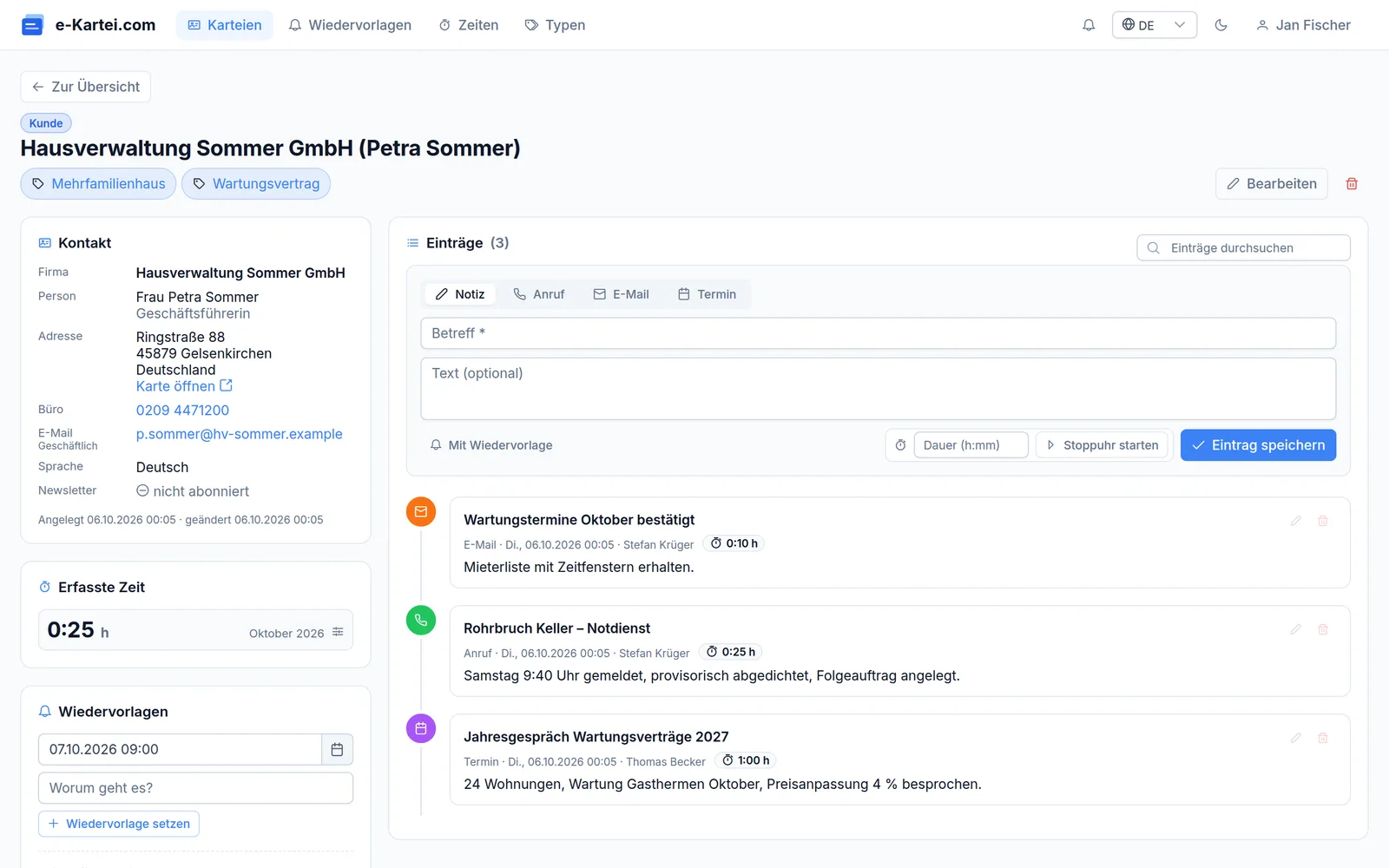Click the Dauer (h:mm) field
The width and height of the screenshot is (1389, 868).
(x=971, y=445)
